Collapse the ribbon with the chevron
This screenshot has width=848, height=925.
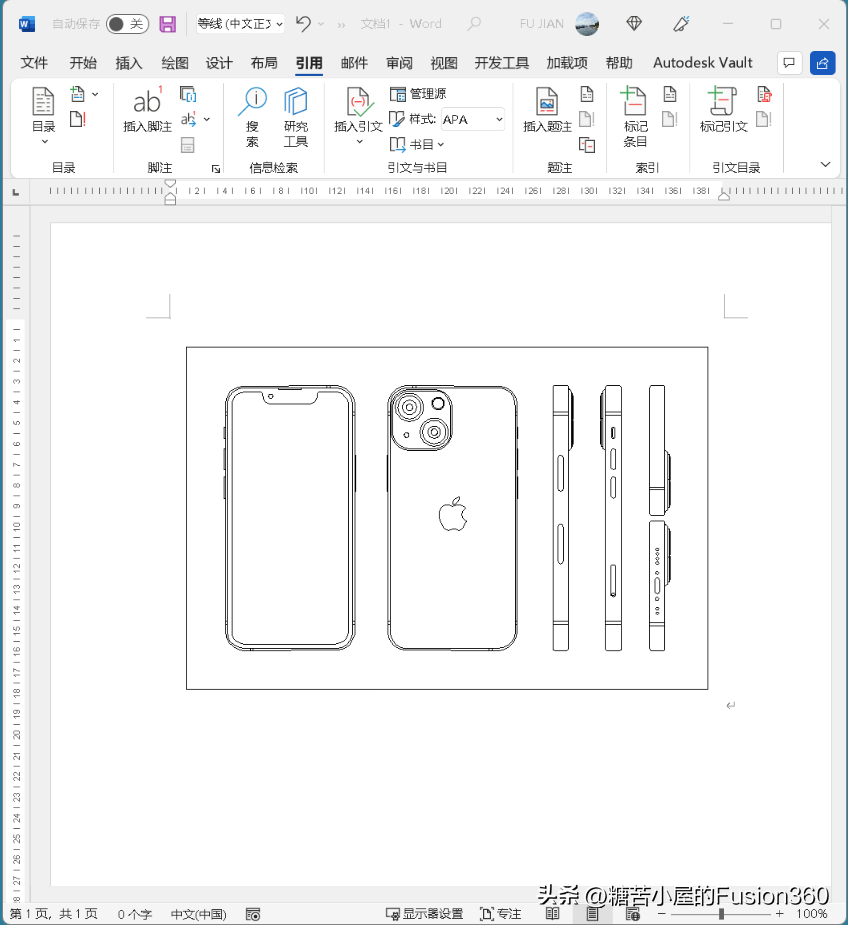point(826,165)
